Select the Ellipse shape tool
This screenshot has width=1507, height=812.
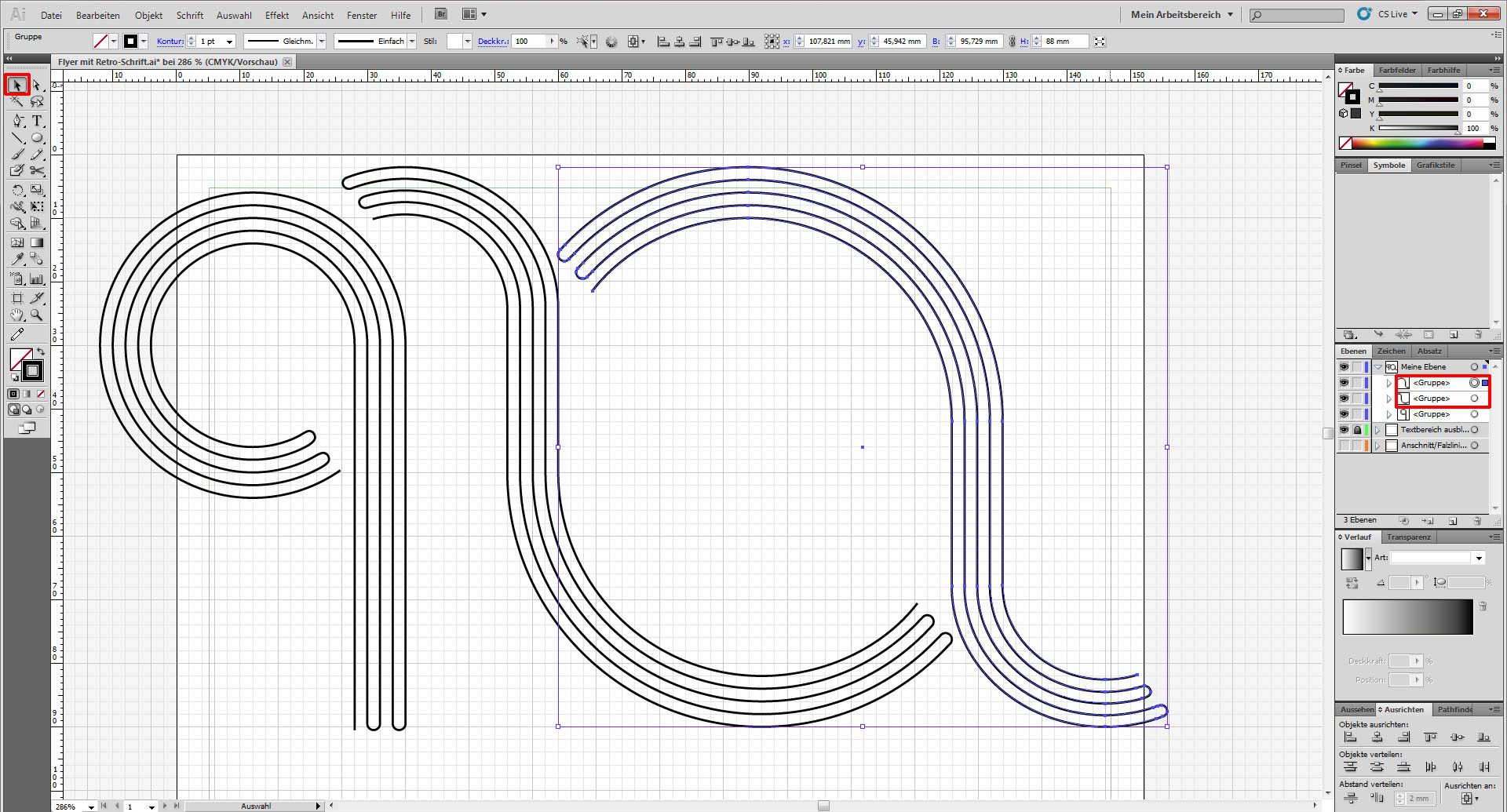[x=37, y=138]
